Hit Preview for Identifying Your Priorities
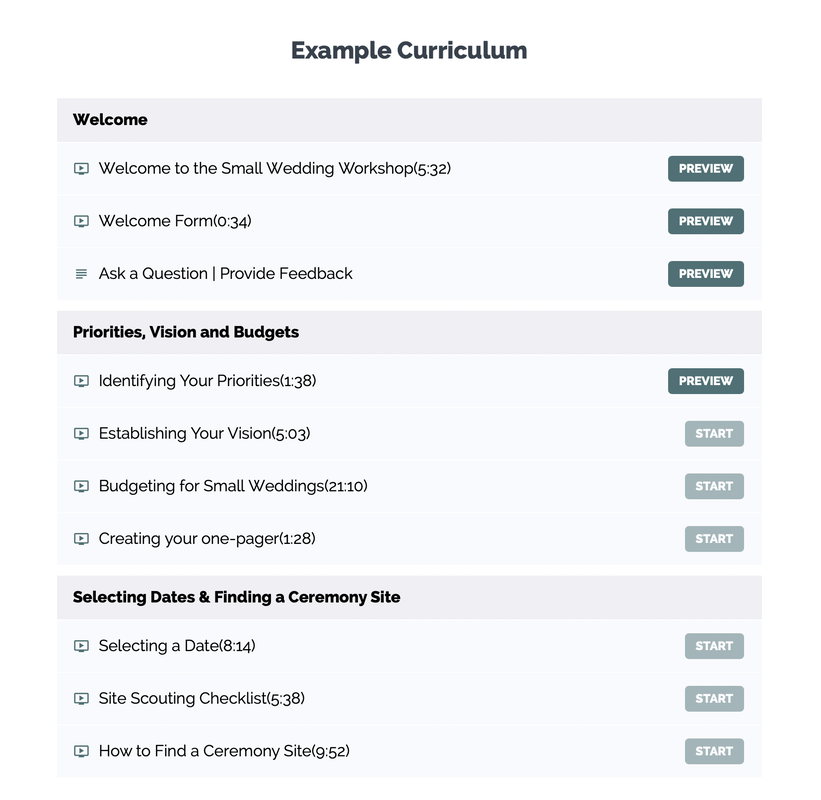This screenshot has width=821, height=800. pyautogui.click(x=705, y=381)
